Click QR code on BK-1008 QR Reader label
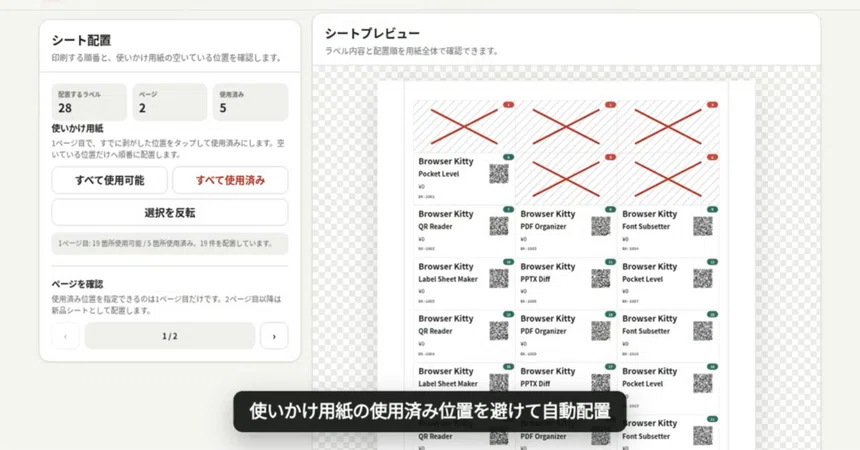The height and width of the screenshot is (450, 860). pyautogui.click(x=499, y=331)
